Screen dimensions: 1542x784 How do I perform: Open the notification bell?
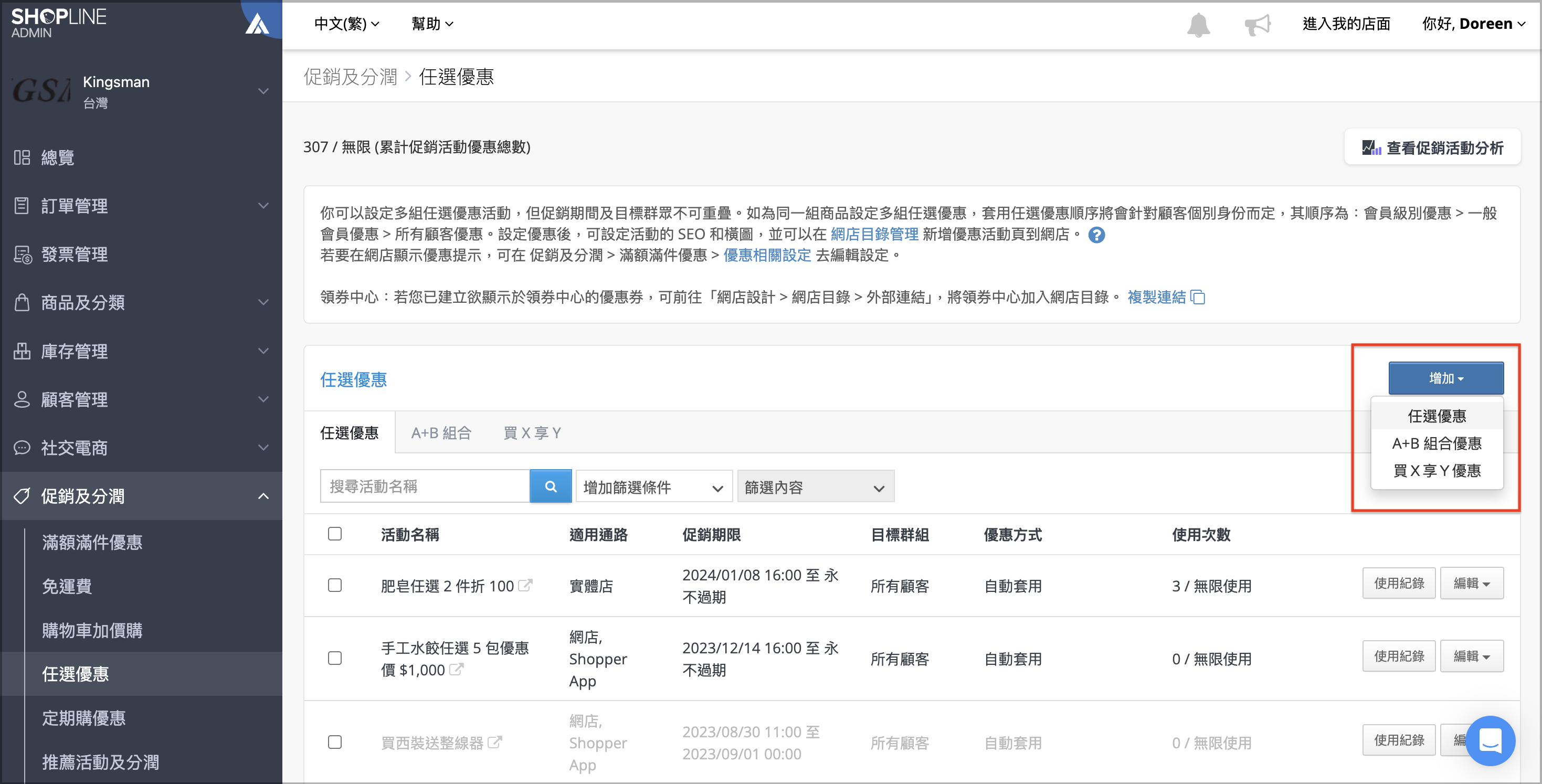coord(1198,25)
